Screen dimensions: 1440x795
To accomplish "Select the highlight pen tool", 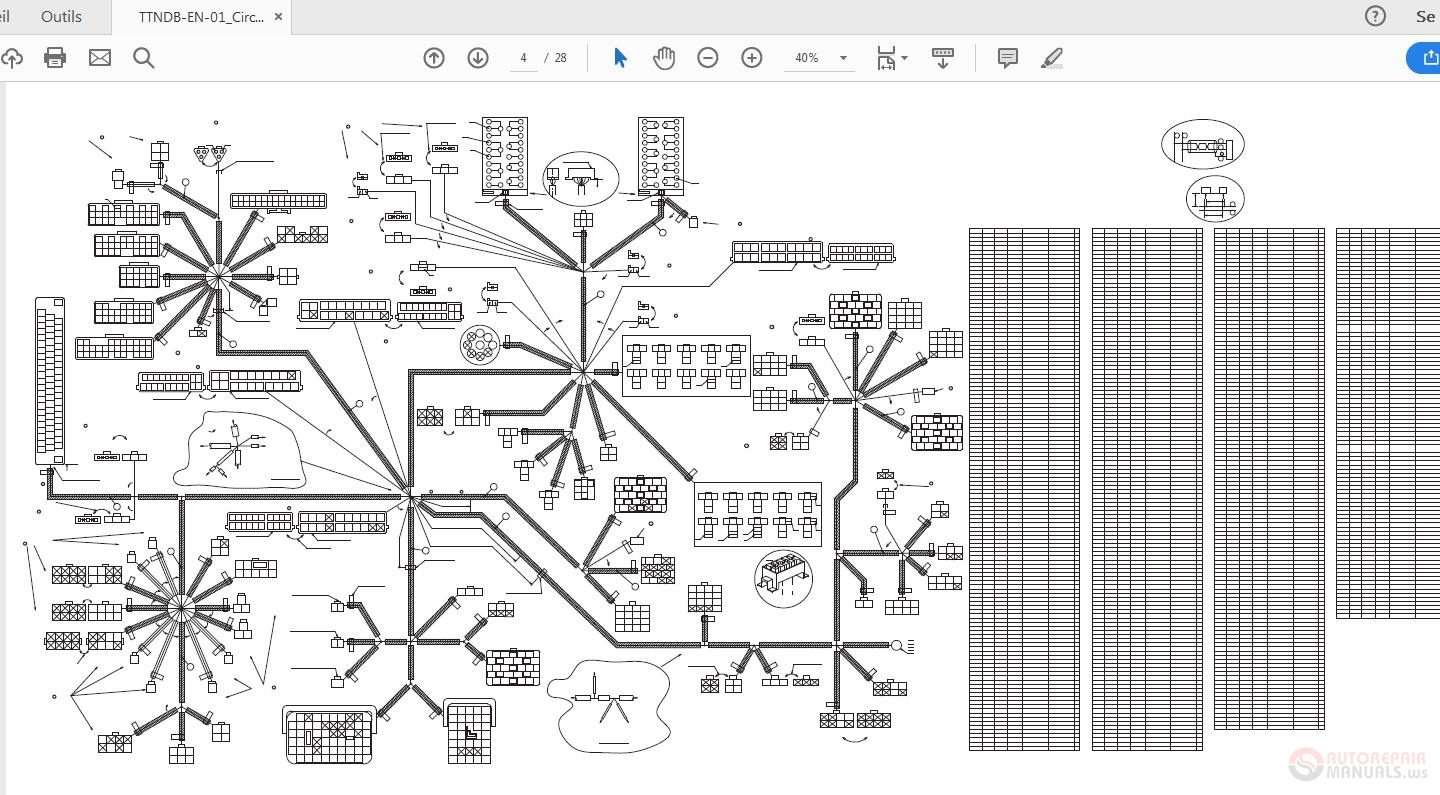I will (1052, 58).
